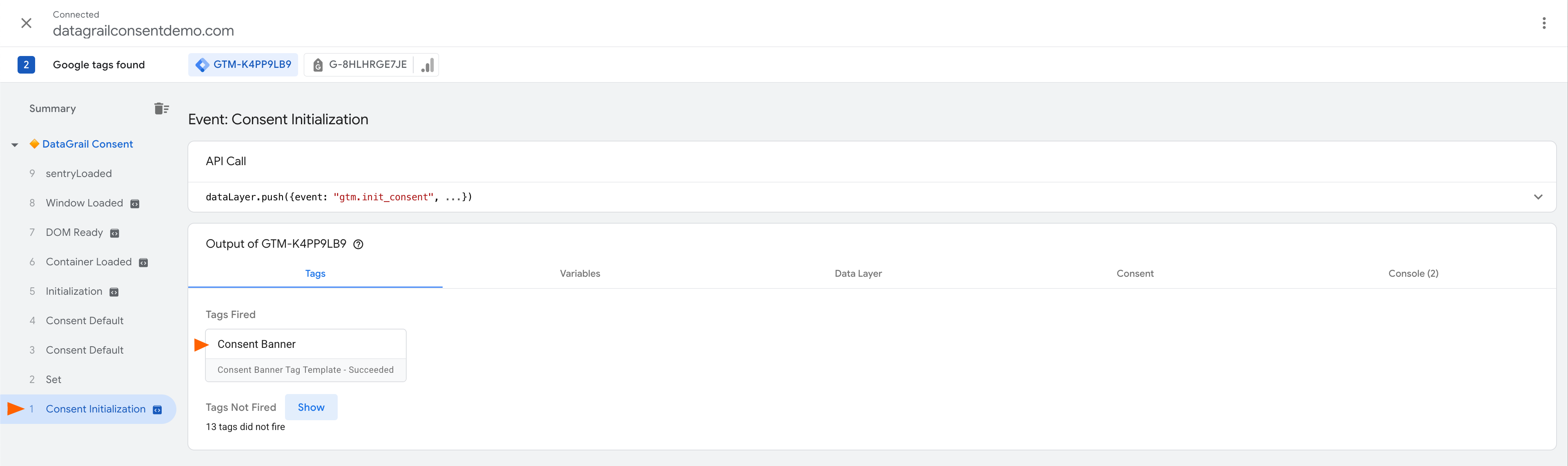
Task: Select Consent Default event number 4
Action: (85, 321)
